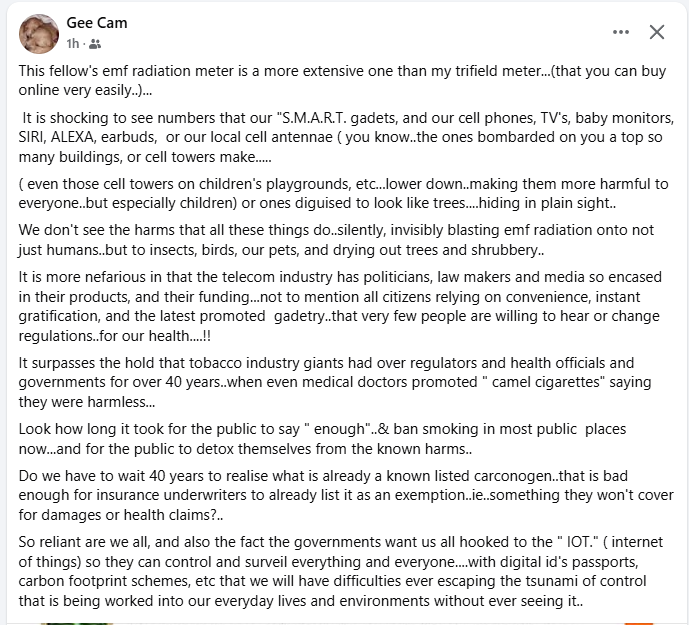689x625 pixels.
Task: Click the Gee Cam author name
Action: (97, 23)
